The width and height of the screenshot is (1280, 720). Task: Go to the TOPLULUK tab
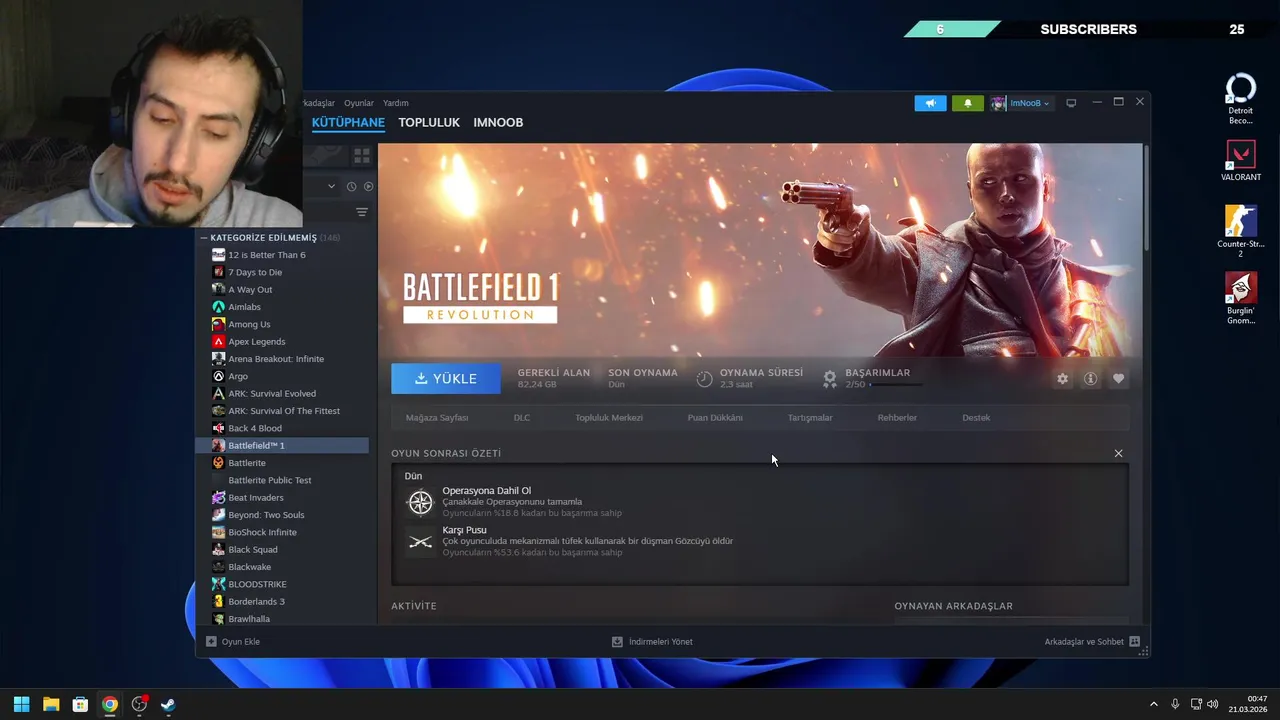(x=429, y=122)
